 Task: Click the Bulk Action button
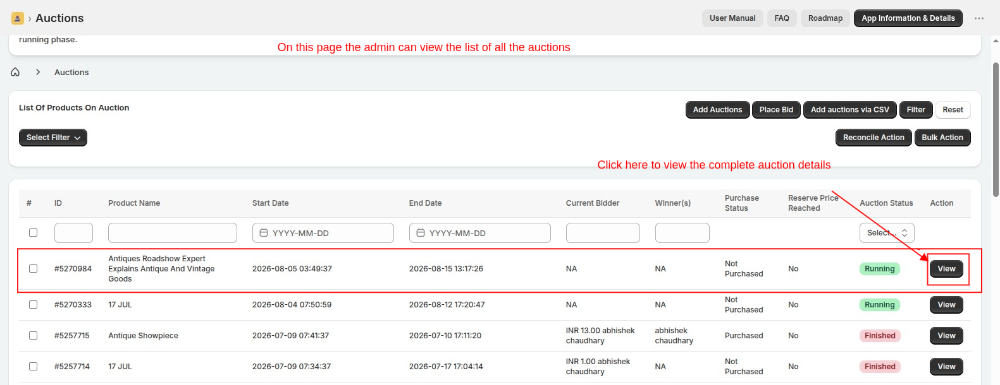(942, 137)
